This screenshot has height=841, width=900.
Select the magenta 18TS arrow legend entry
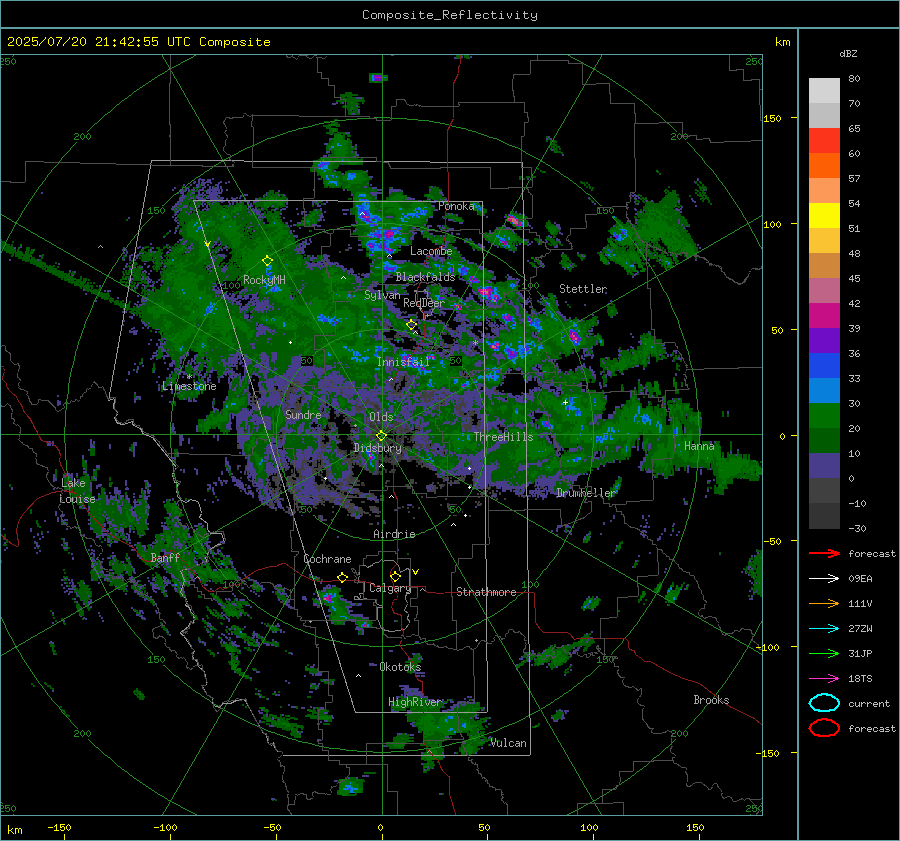coord(824,679)
